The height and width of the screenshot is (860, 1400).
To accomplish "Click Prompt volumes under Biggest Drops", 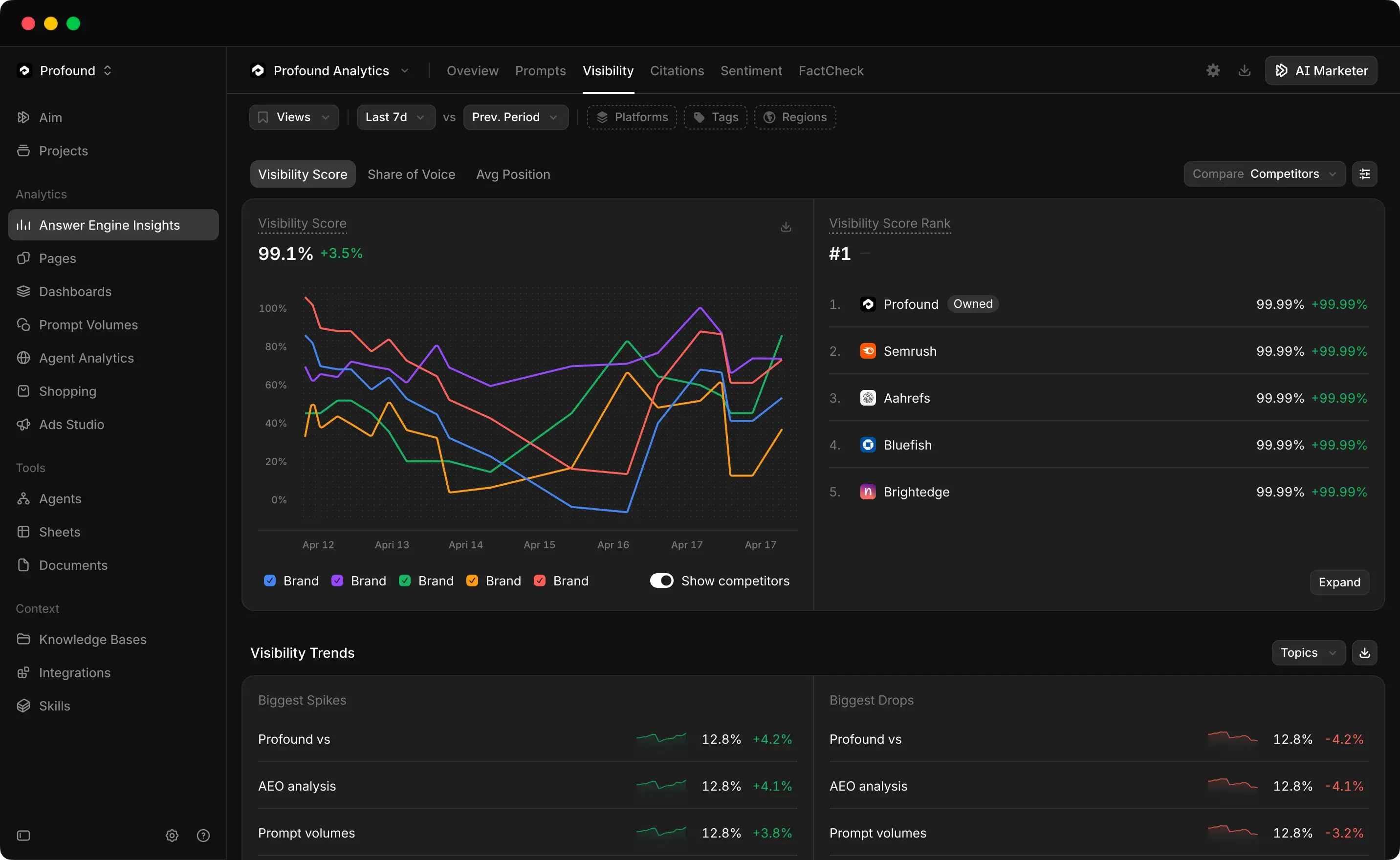I will pyautogui.click(x=878, y=833).
